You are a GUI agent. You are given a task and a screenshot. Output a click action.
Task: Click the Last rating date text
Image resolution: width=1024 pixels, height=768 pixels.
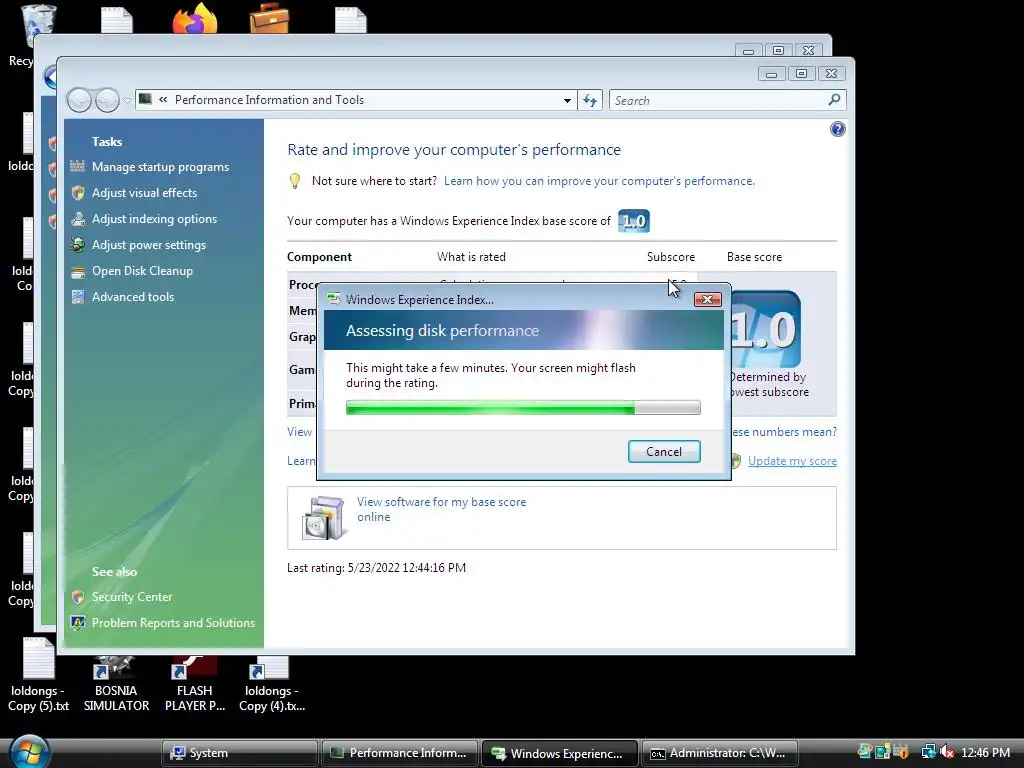pos(376,568)
